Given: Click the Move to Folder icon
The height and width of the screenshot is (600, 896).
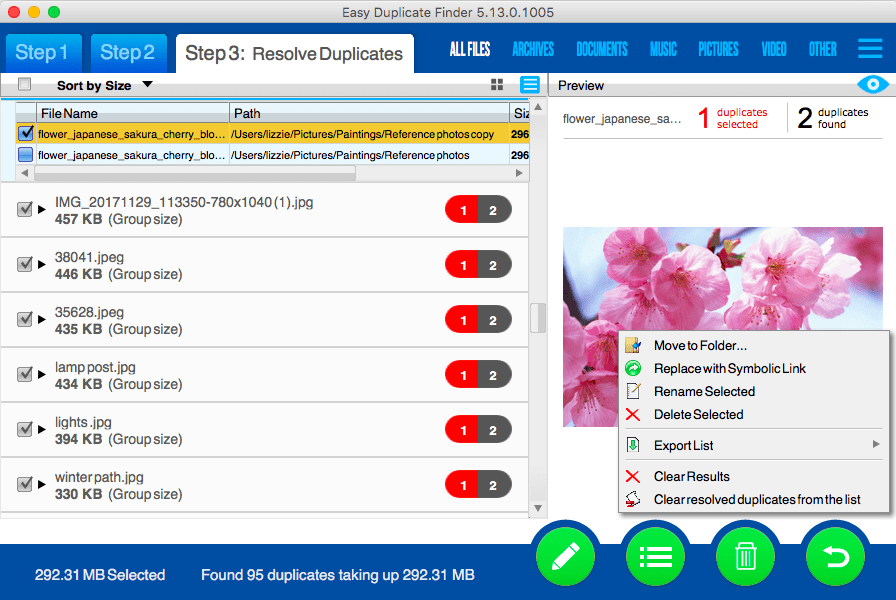Looking at the screenshot, I should 633,345.
